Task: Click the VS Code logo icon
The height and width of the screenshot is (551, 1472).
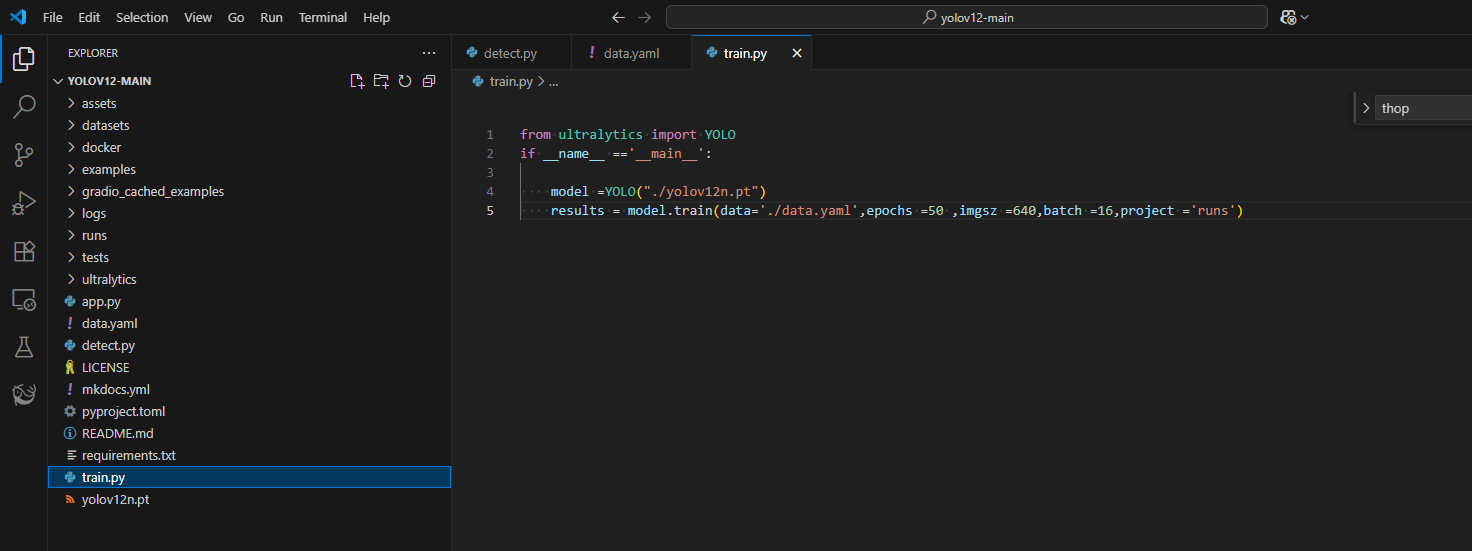Action: point(18,17)
